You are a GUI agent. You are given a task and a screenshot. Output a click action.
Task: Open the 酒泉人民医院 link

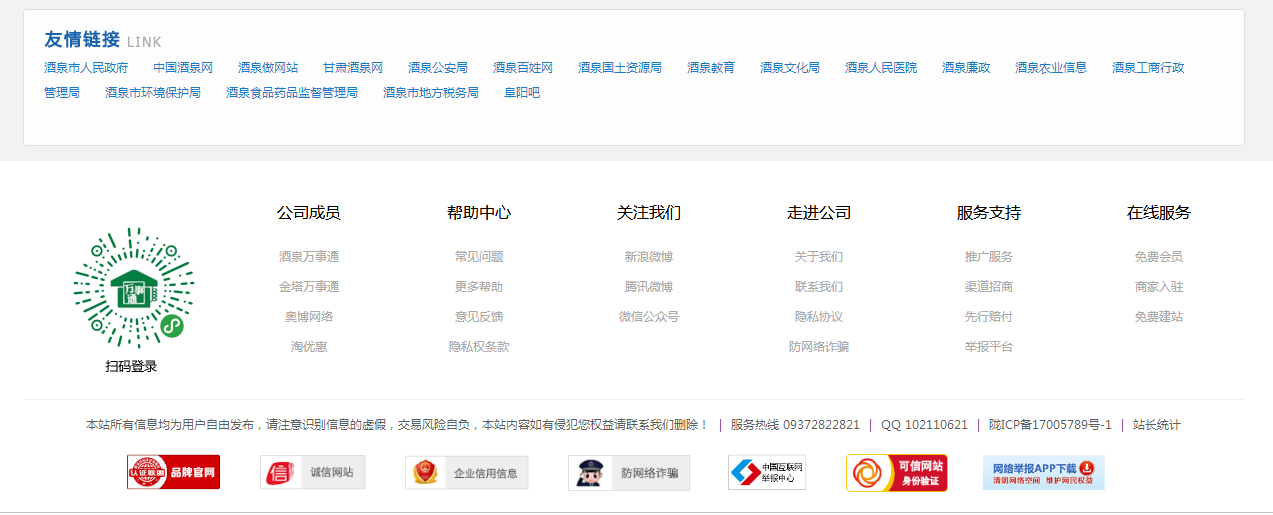(880, 68)
